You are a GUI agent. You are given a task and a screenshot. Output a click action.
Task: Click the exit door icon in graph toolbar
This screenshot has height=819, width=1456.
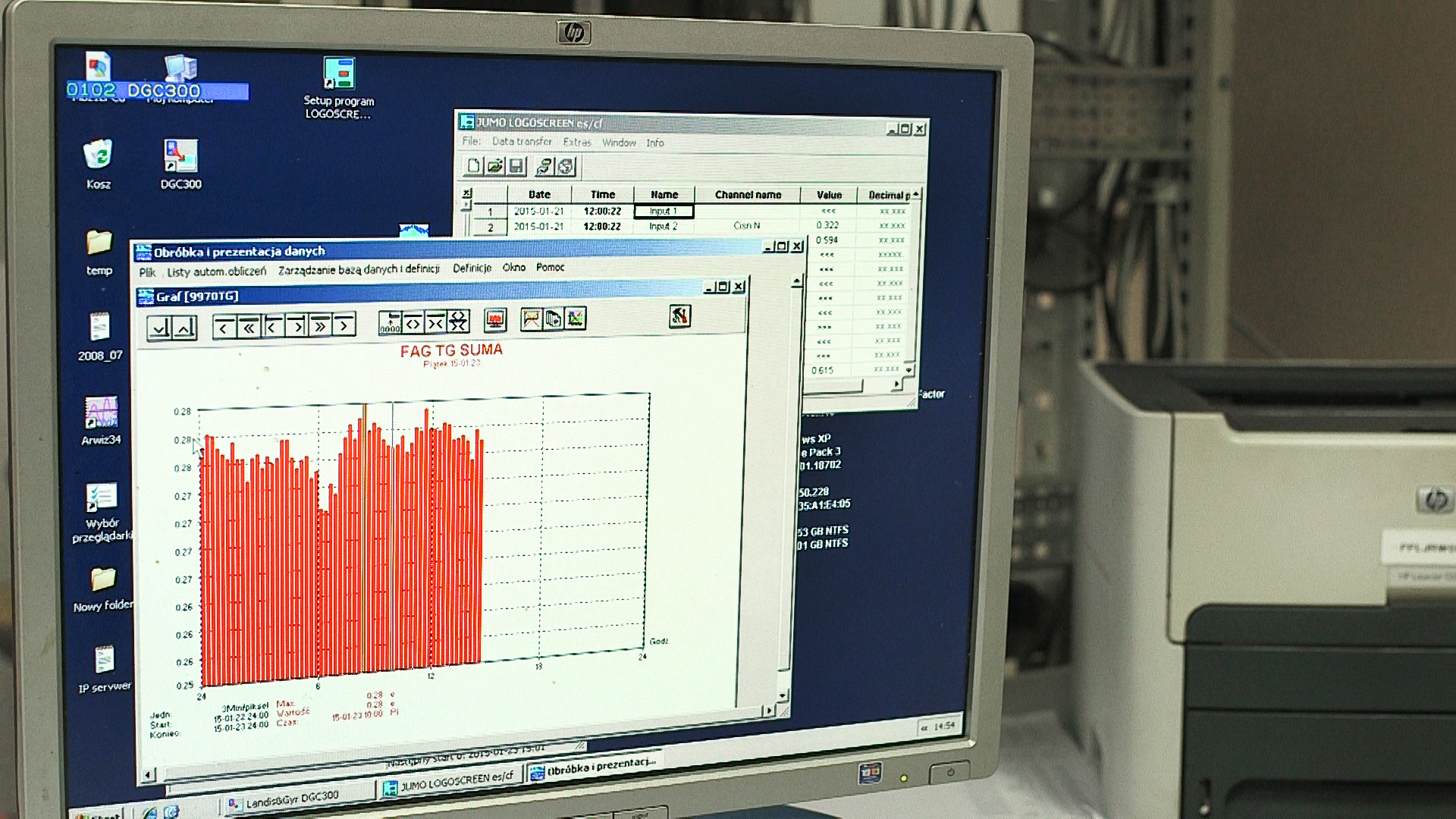pos(679,316)
